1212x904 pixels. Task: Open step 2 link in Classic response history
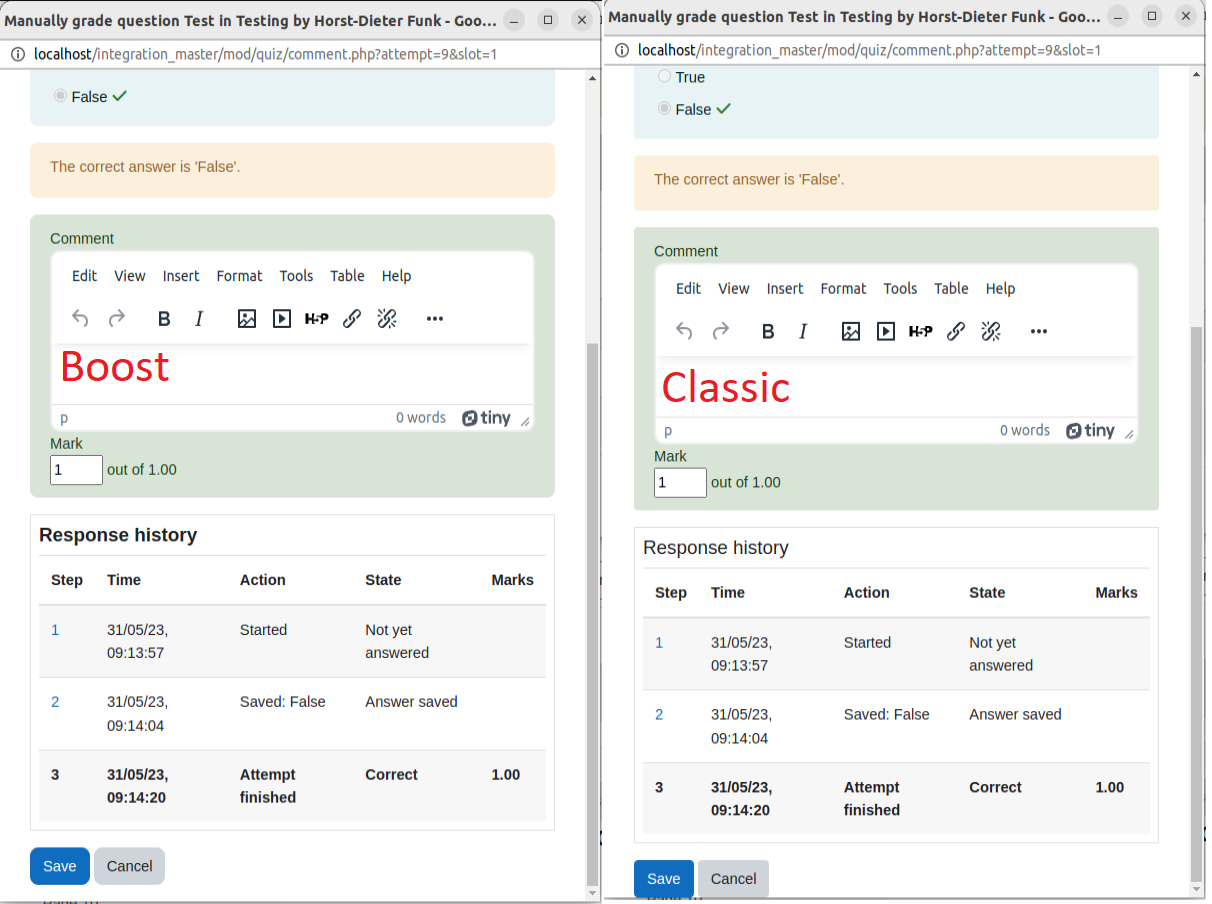(659, 715)
